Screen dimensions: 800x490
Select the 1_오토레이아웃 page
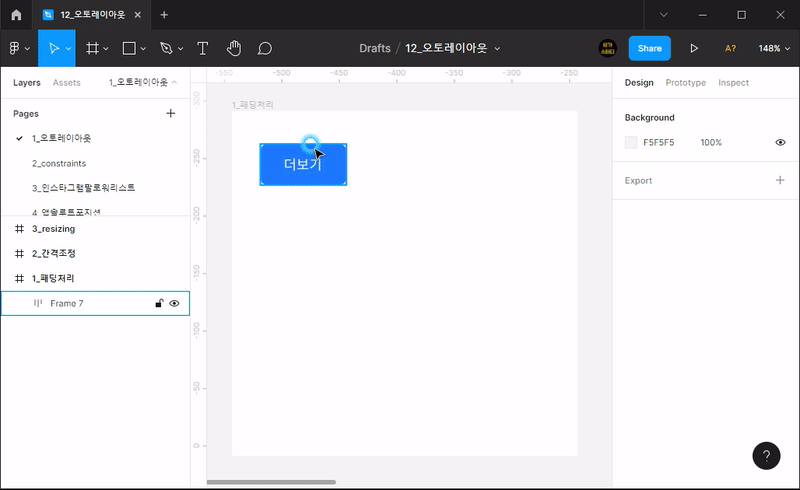[61, 138]
